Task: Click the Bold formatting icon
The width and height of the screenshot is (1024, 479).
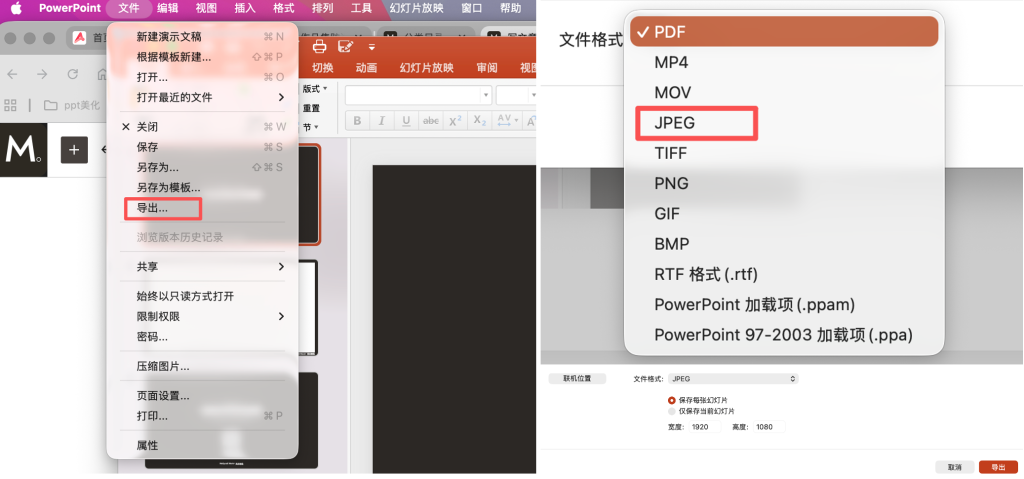Action: pyautogui.click(x=356, y=121)
